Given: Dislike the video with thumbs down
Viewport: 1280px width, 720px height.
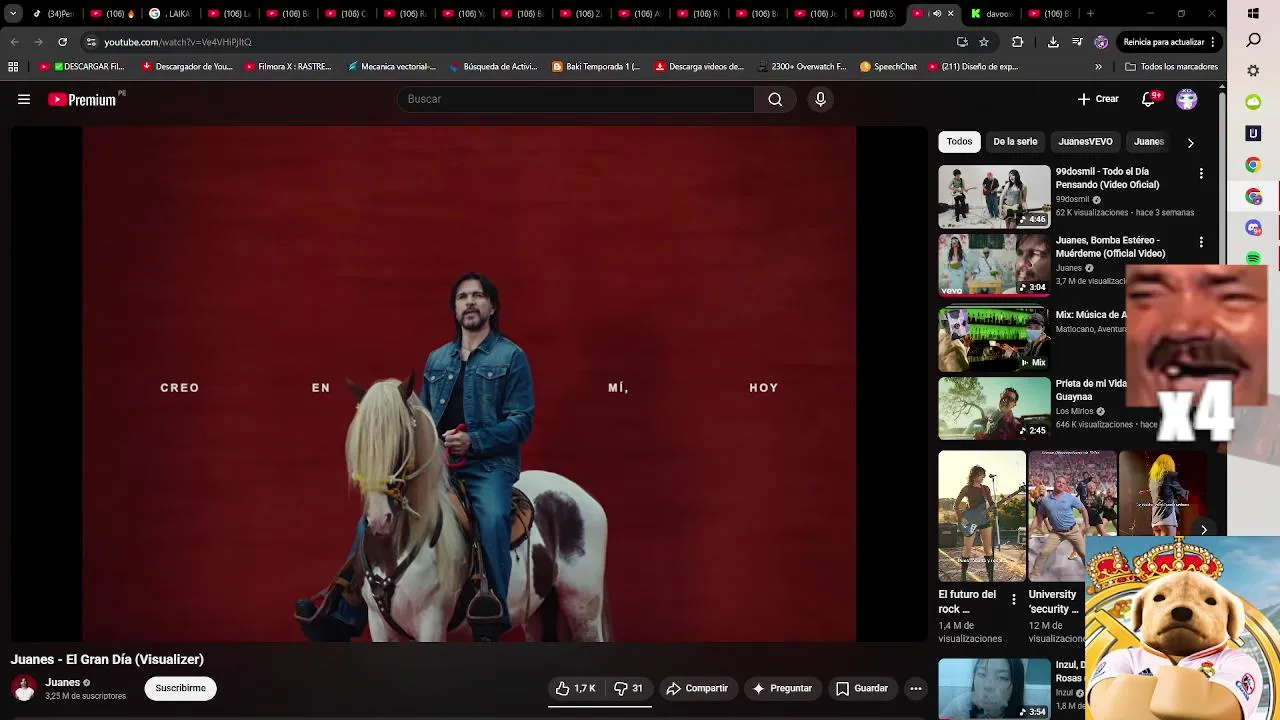Looking at the screenshot, I should [628, 688].
